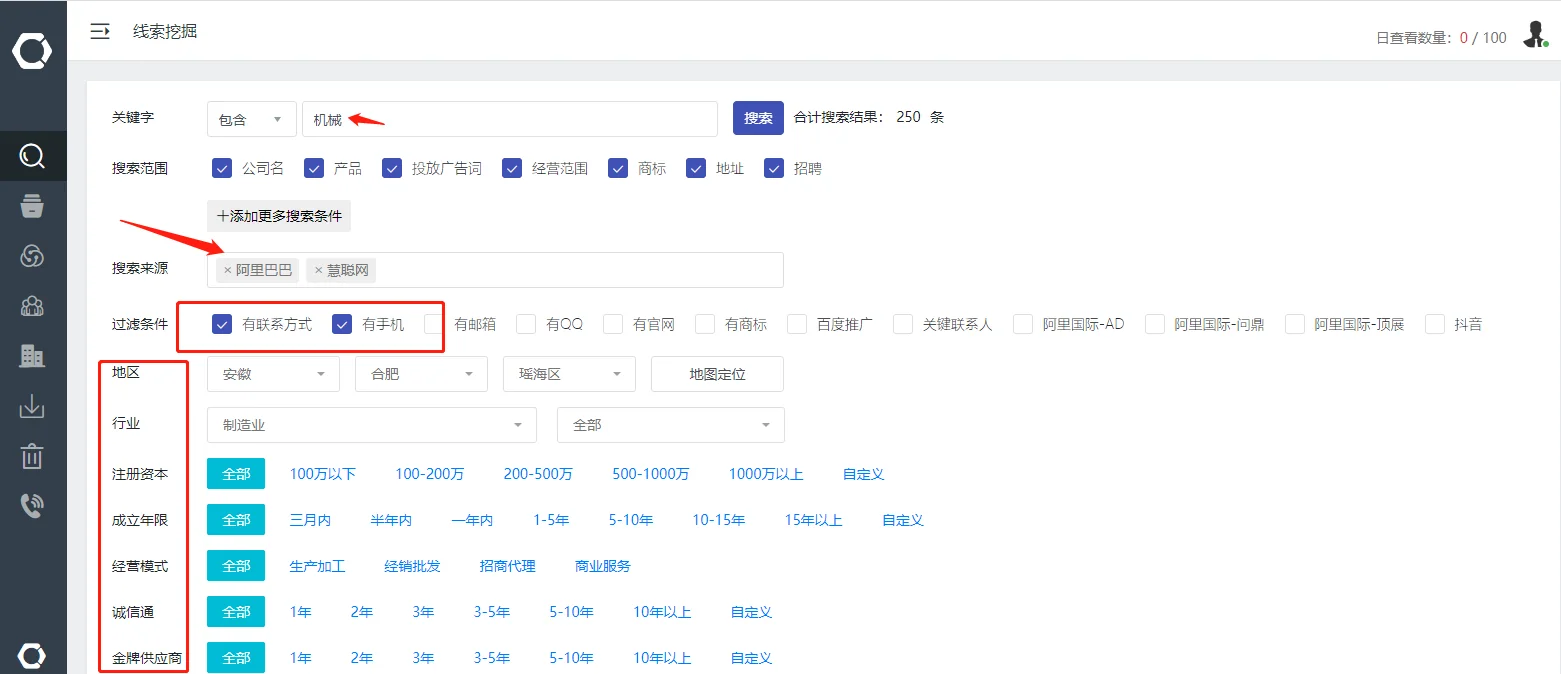The height and width of the screenshot is (674, 1561).
Task: Select 生产加工 business mode
Action: [318, 566]
